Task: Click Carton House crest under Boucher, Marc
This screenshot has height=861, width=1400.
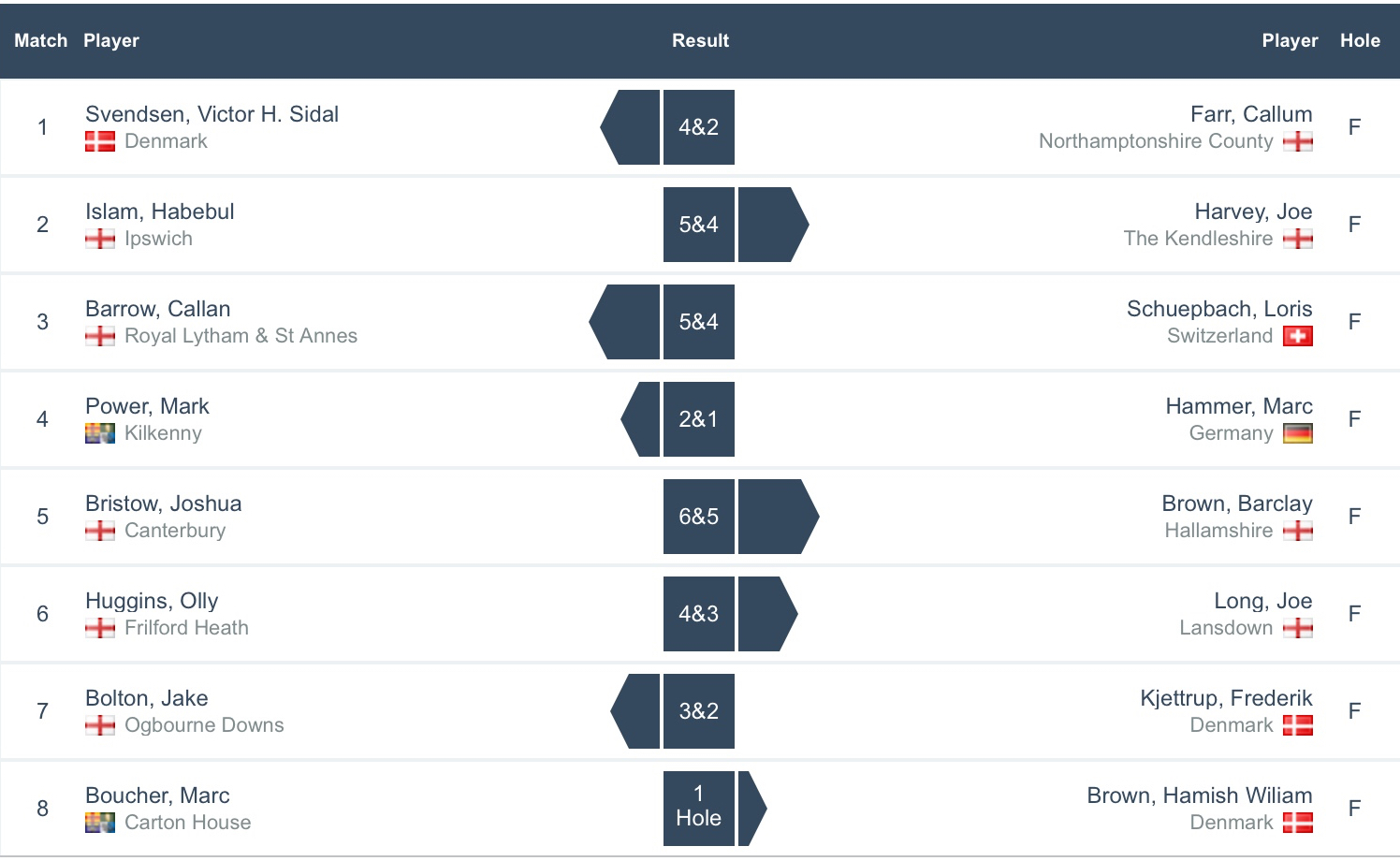Action: tap(99, 823)
